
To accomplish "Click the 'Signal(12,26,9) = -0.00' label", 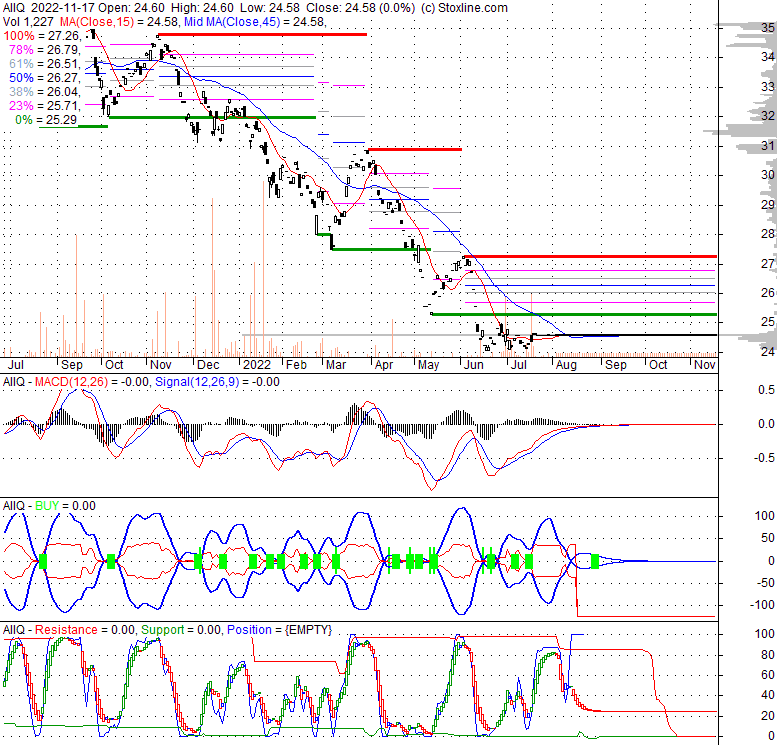I will [x=217, y=382].
